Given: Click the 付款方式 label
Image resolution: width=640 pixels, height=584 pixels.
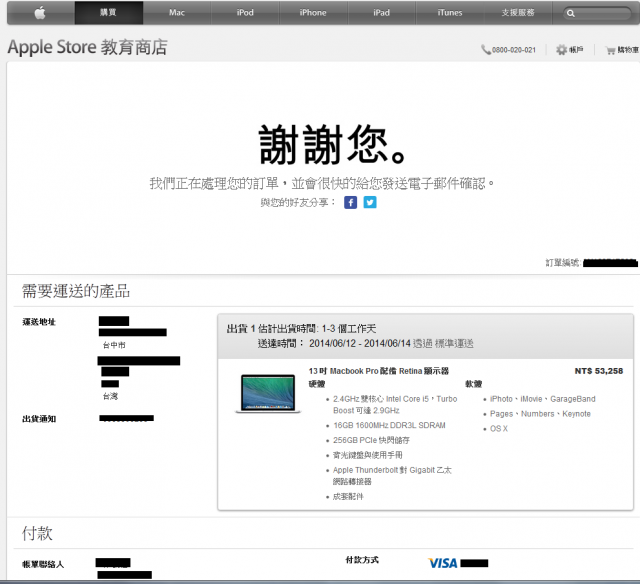Looking at the screenshot, I should point(362,560).
